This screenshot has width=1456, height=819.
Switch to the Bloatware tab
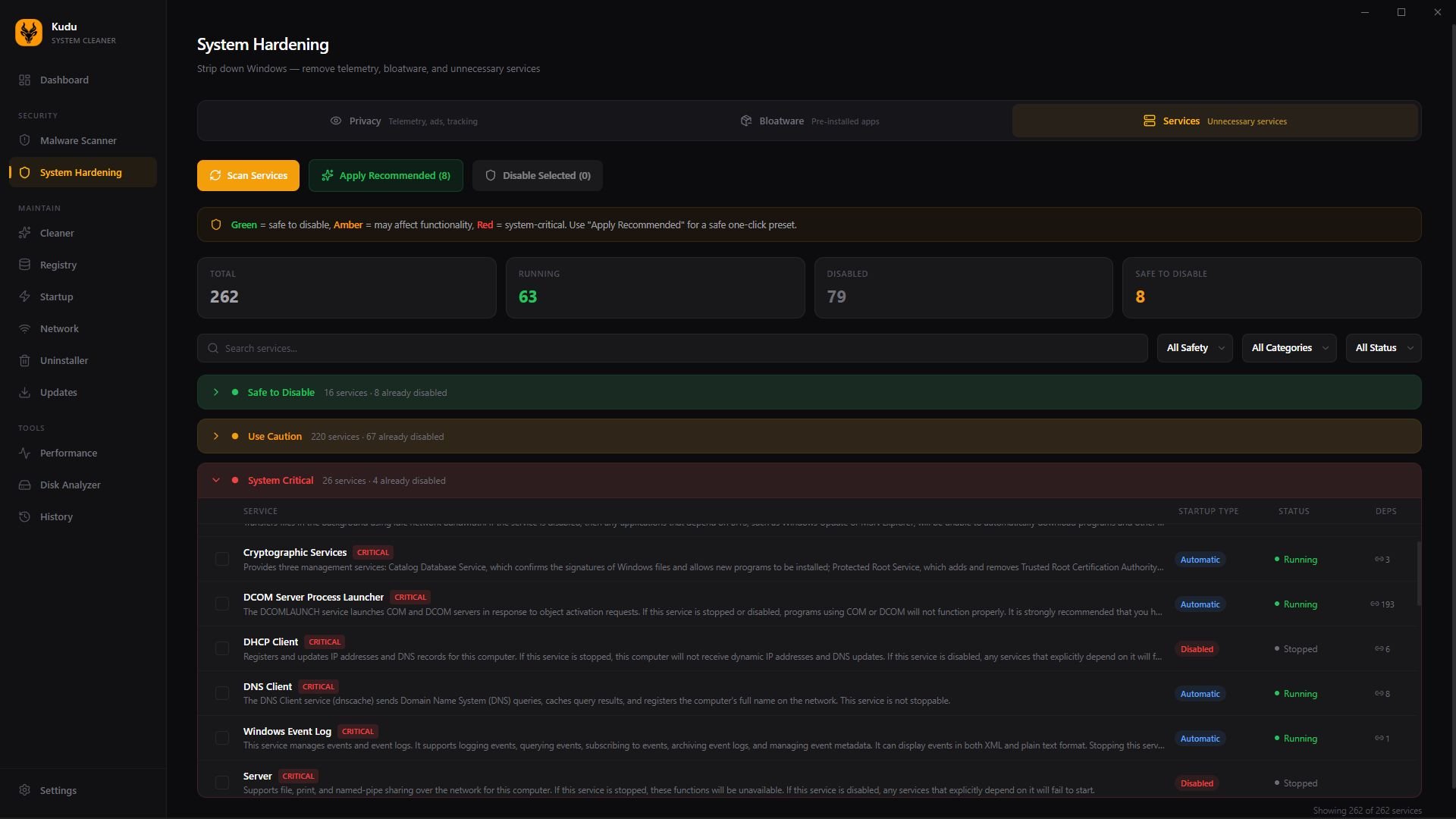point(809,121)
